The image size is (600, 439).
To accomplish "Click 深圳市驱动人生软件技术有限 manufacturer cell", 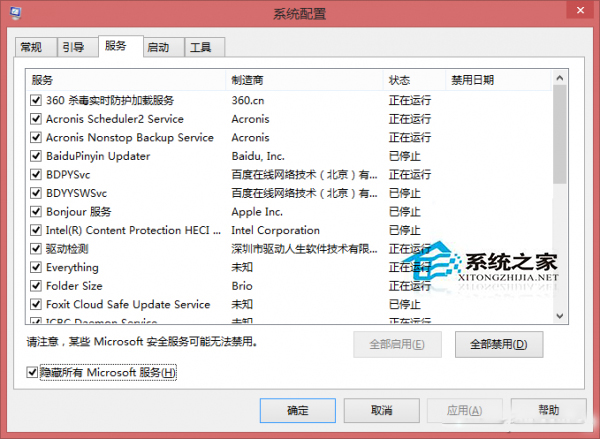I will (305, 249).
